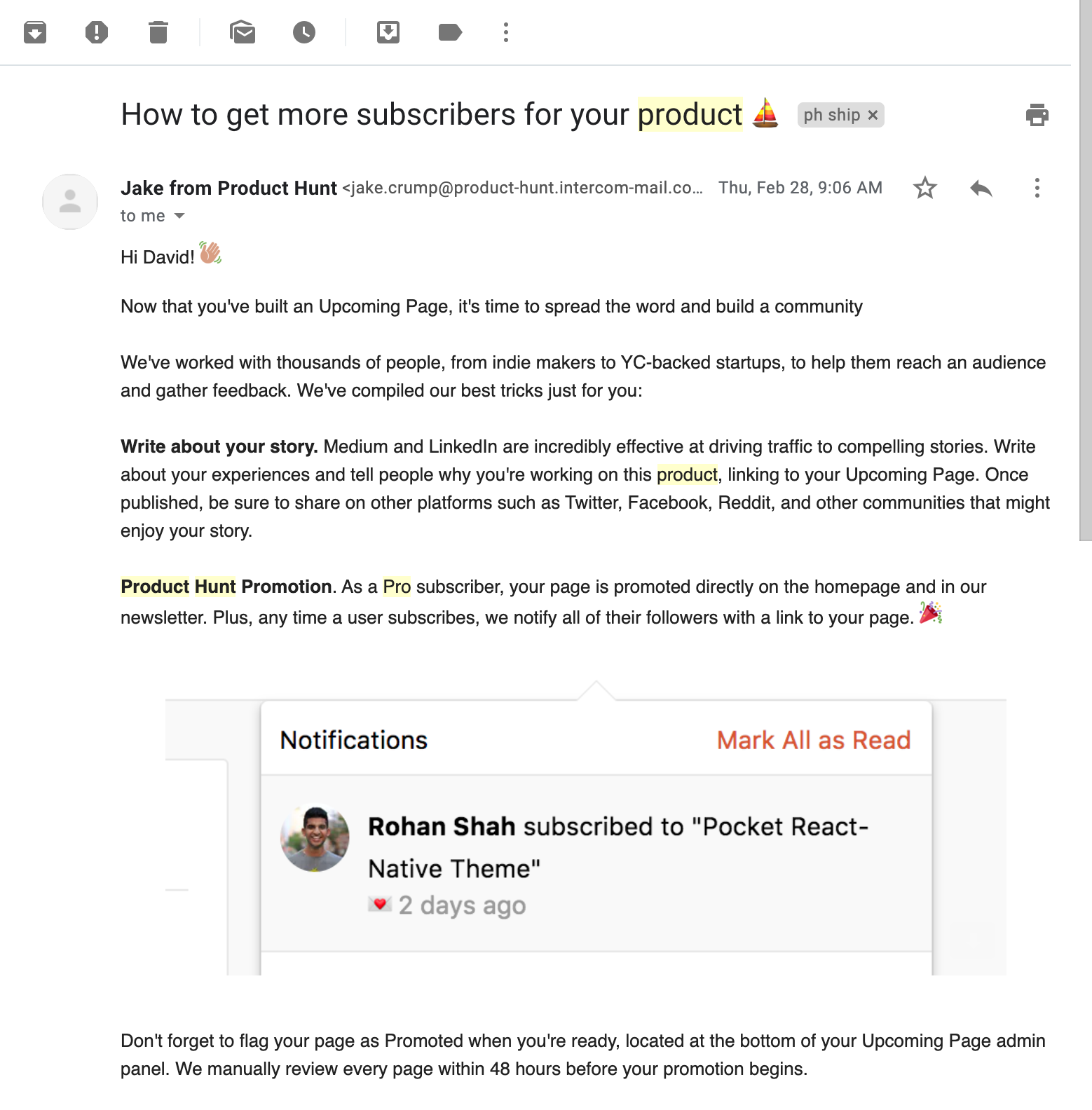This screenshot has width=1092, height=1110.
Task: Report email as spam
Action: tap(97, 32)
